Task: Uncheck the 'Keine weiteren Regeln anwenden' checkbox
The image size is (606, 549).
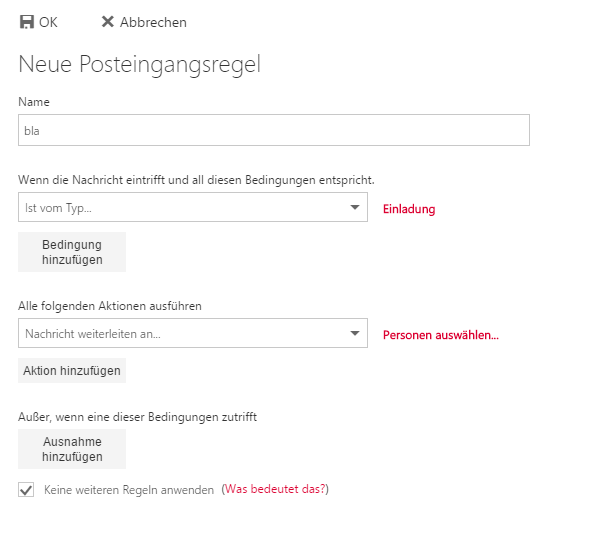Action: point(26,490)
